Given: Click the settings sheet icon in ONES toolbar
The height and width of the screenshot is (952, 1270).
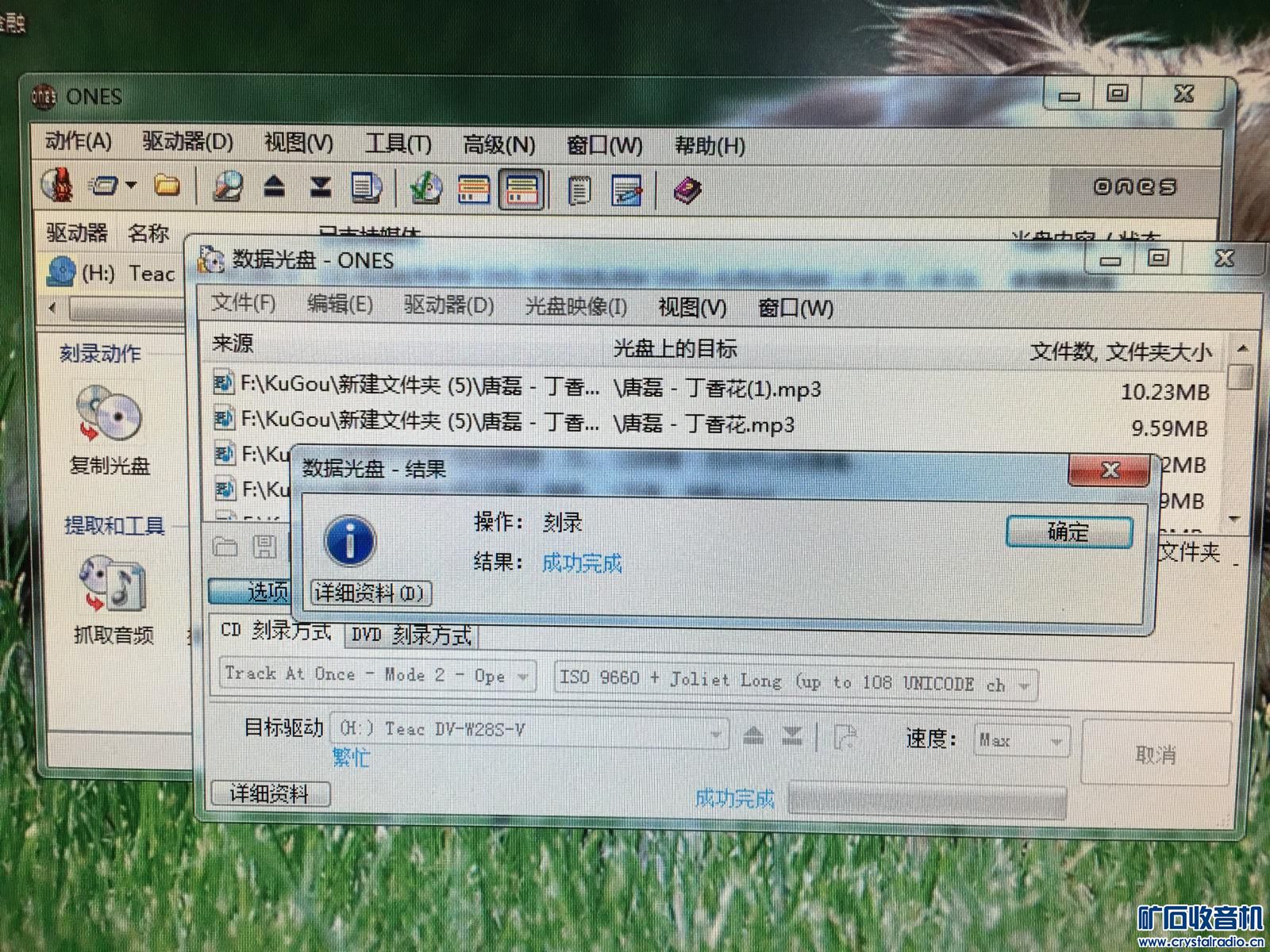Looking at the screenshot, I should [627, 190].
